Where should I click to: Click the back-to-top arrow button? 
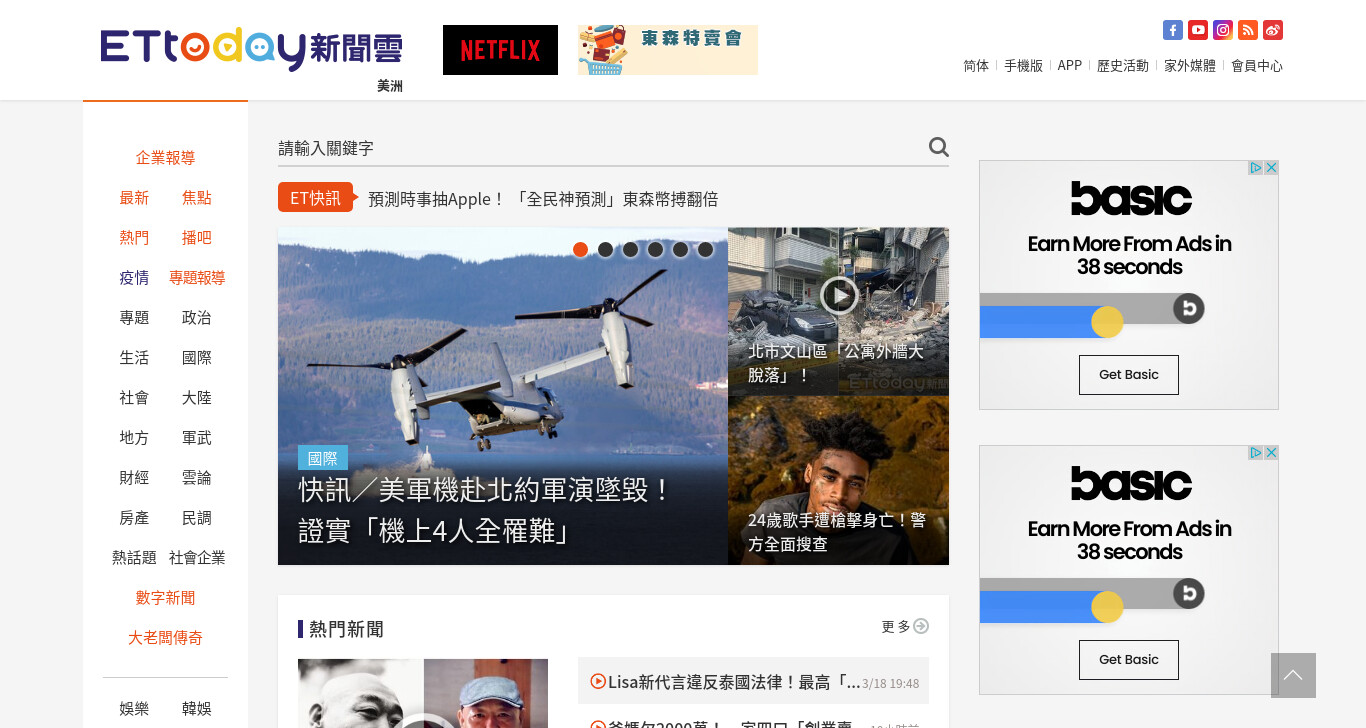[1293, 675]
